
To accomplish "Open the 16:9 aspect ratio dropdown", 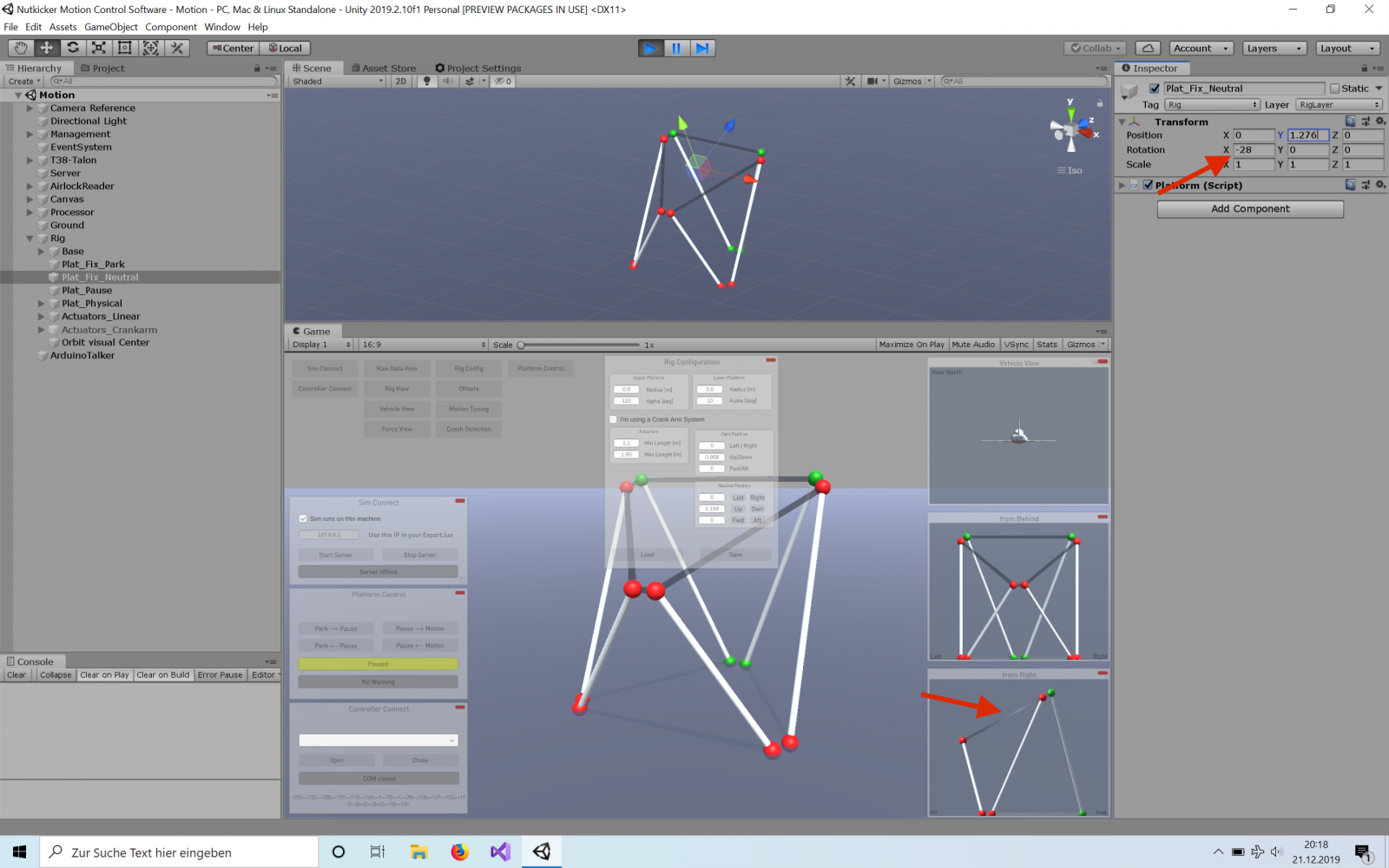I will [424, 345].
